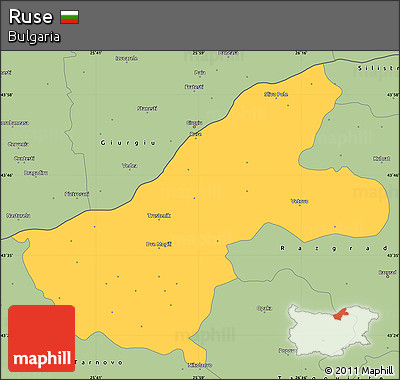The width and height of the screenshot is (400, 380).
Task: Click the "Ruse" title text
Action: click(x=31, y=17)
